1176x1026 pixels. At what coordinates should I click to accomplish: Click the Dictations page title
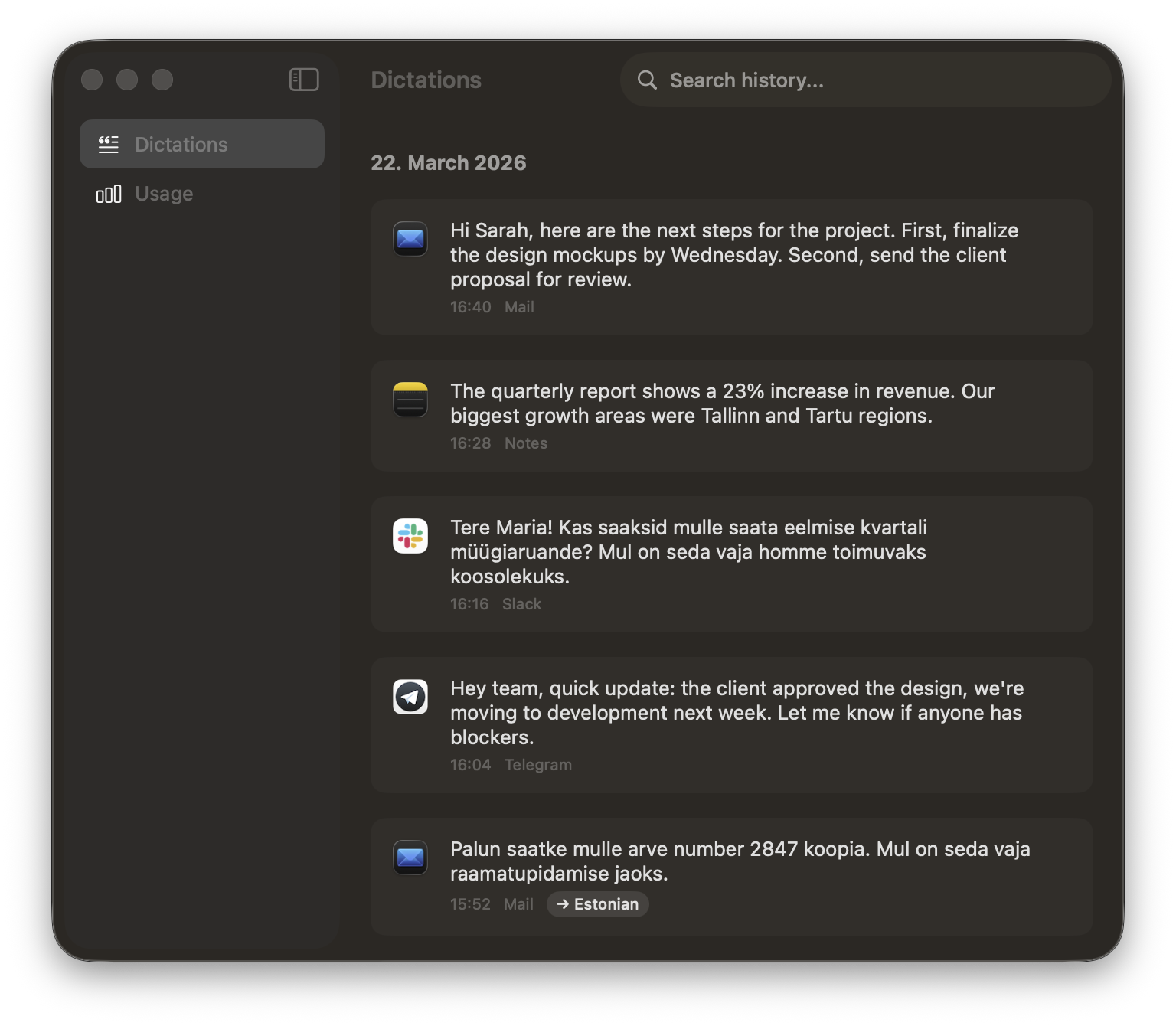(426, 80)
